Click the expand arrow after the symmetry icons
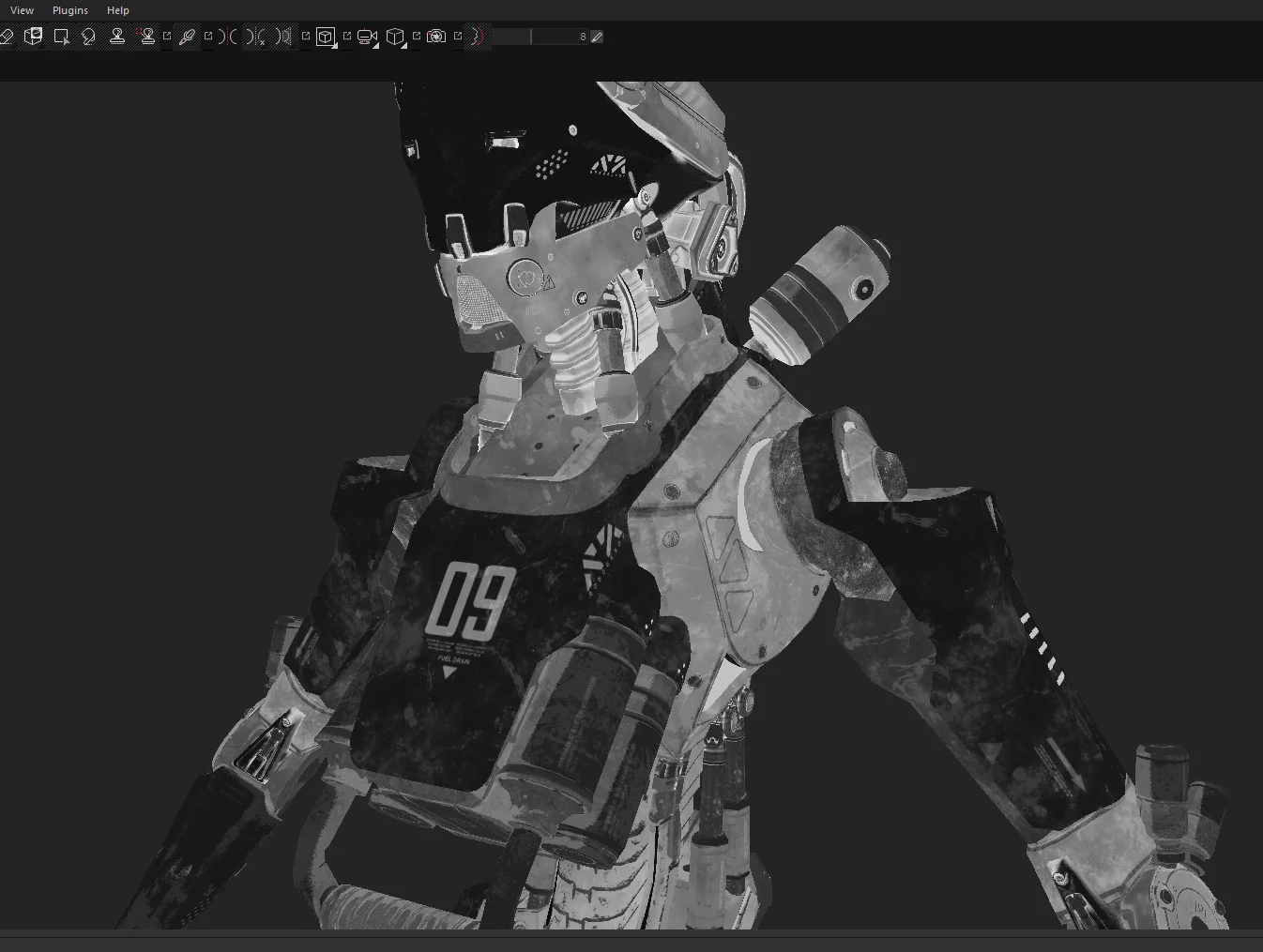The width and height of the screenshot is (1263, 952). 306,36
